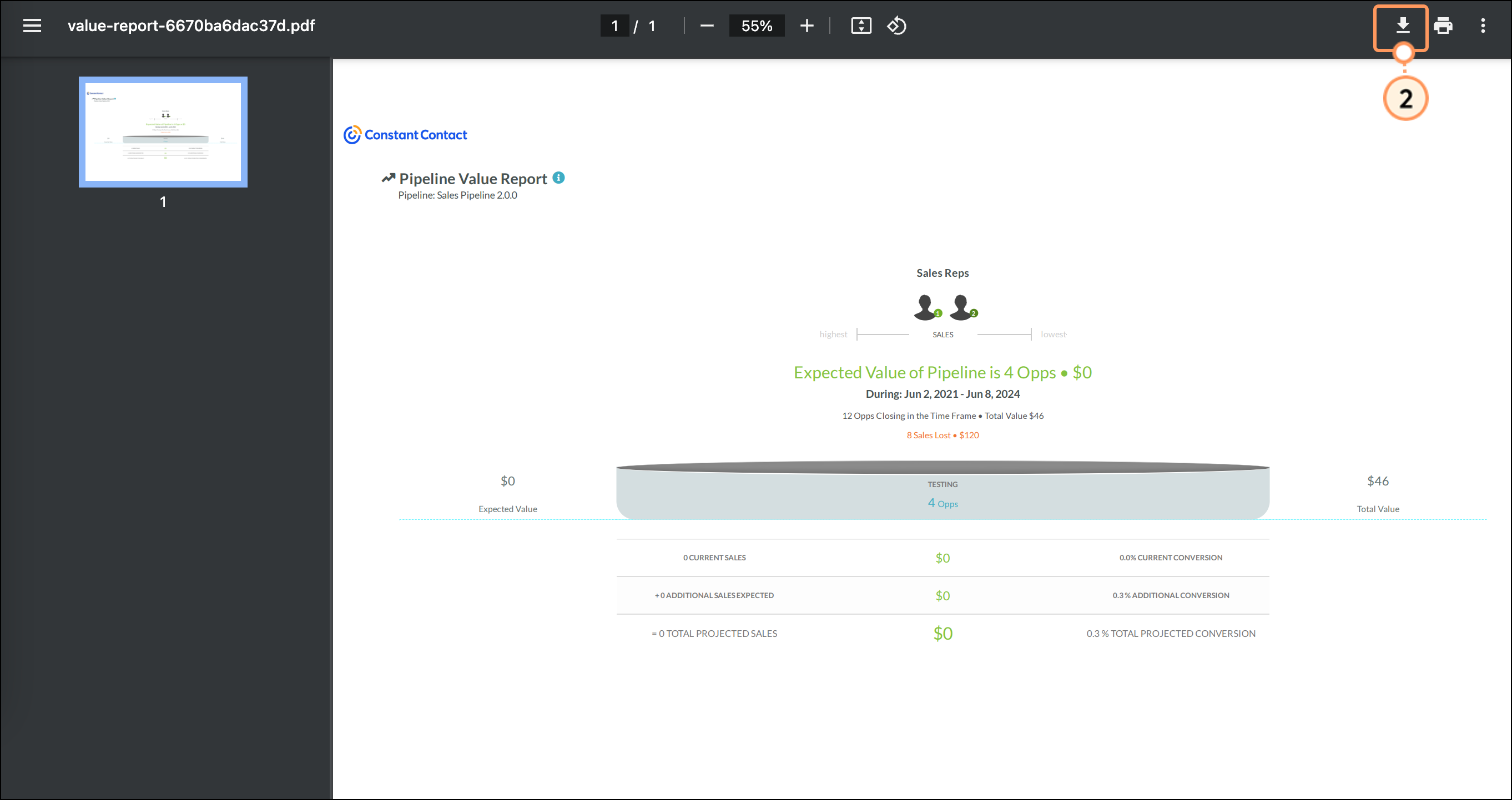Viewport: 1512px width, 800px height.
Task: Click 'Pipeline: Sales Pipeline 2.0.0' text
Action: [458, 195]
